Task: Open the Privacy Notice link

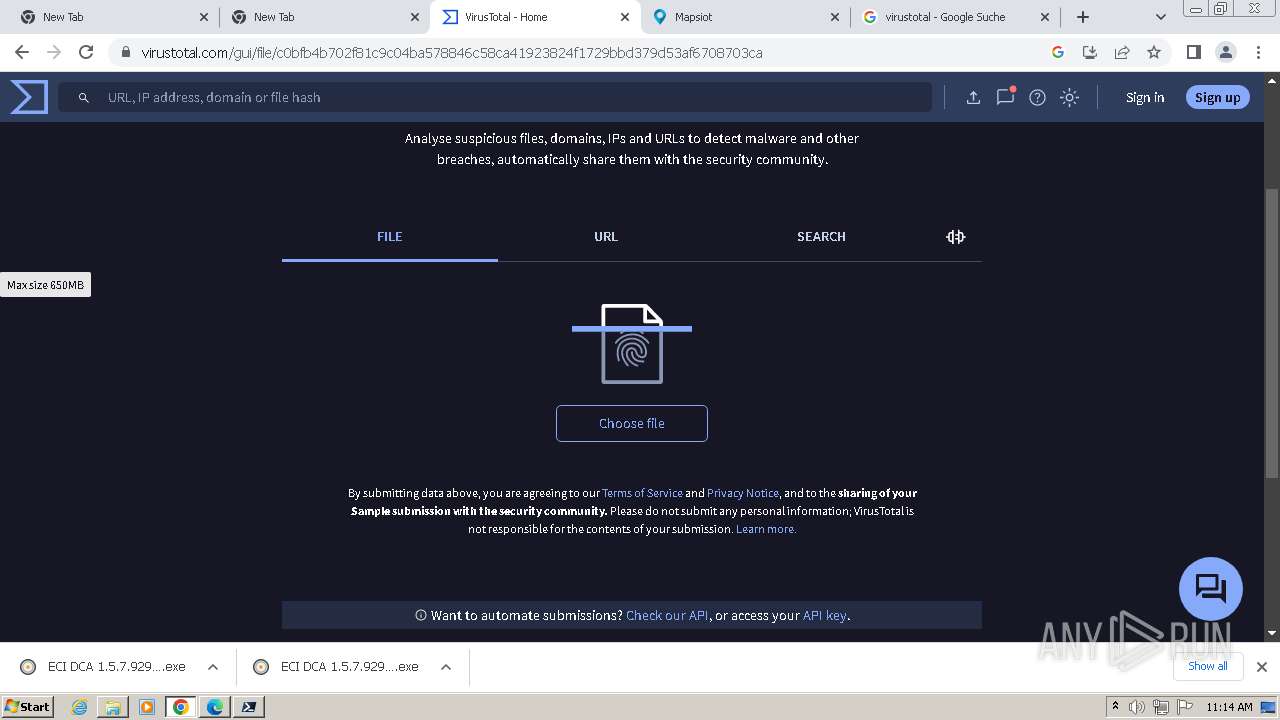Action: coord(743,493)
